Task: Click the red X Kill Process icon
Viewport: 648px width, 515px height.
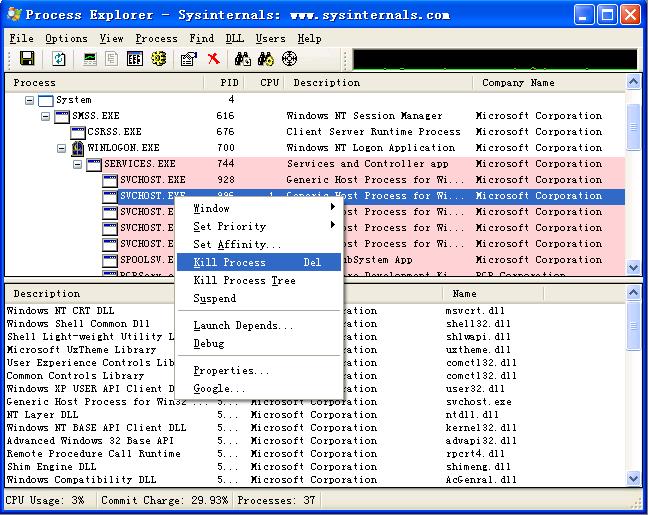Action: click(x=213, y=59)
